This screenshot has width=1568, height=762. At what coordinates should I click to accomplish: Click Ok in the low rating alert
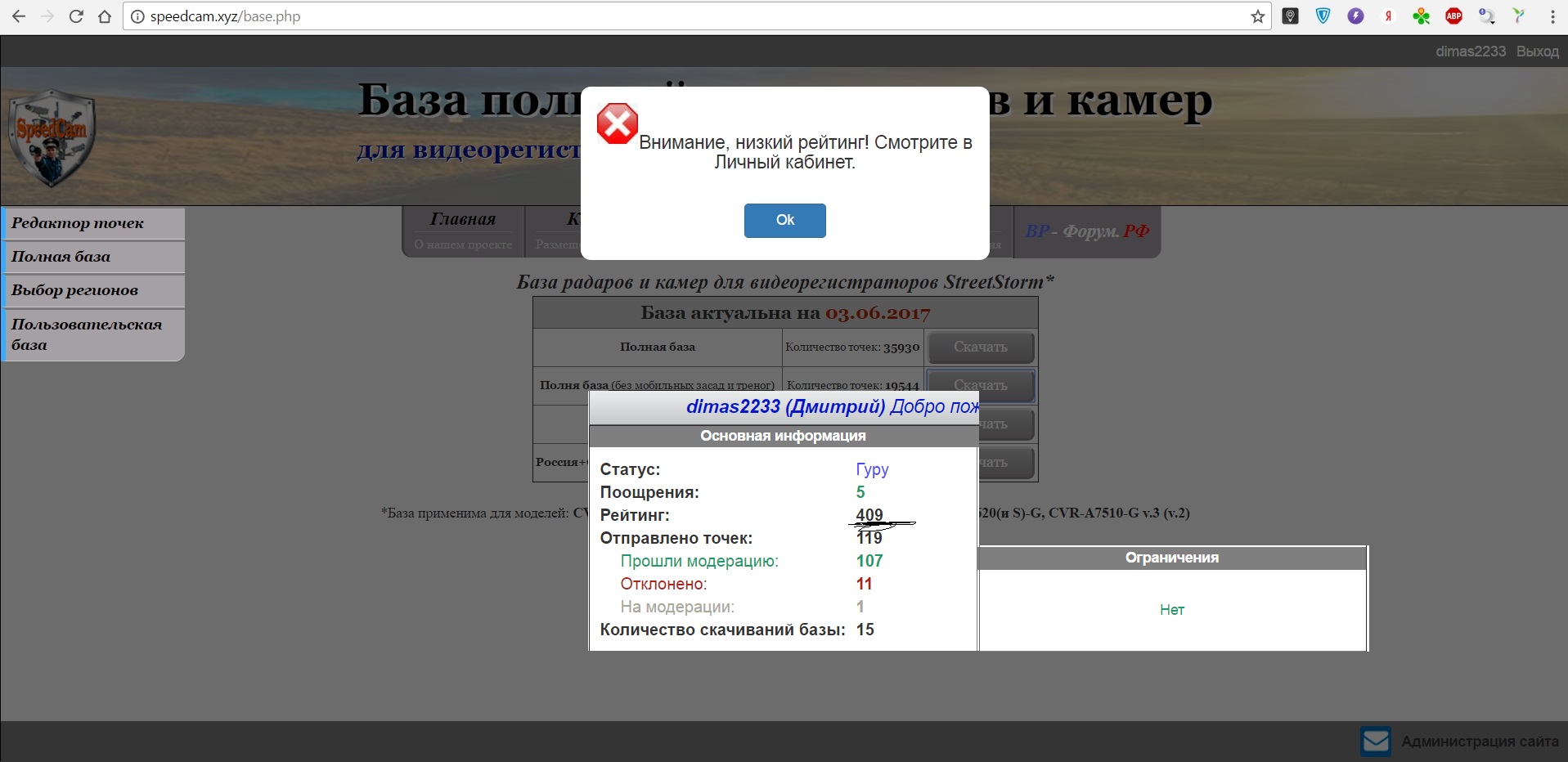click(784, 221)
